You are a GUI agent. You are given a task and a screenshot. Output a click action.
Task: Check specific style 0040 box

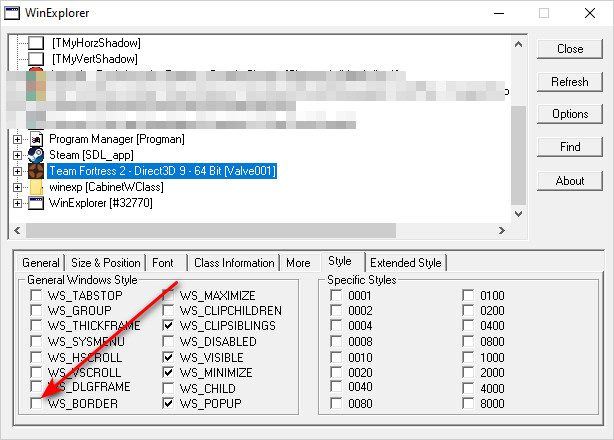tap(336, 387)
